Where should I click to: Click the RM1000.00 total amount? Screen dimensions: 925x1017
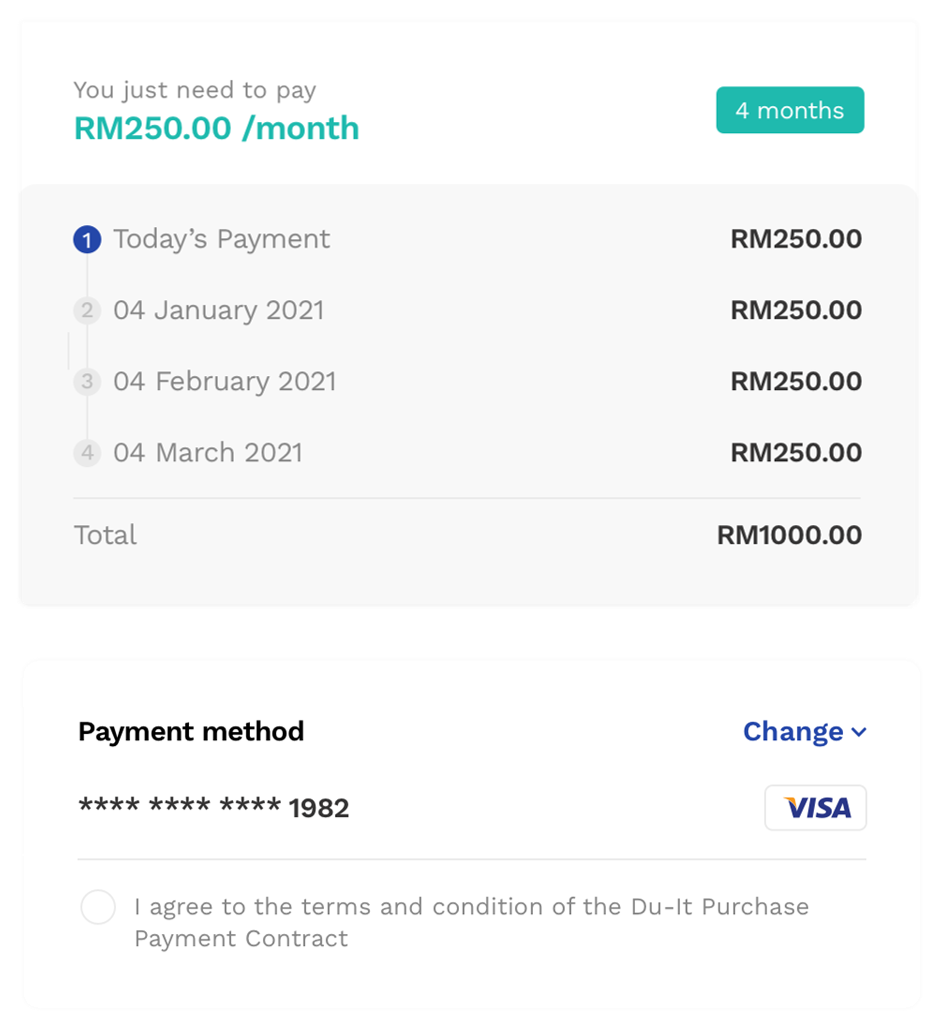tap(789, 535)
